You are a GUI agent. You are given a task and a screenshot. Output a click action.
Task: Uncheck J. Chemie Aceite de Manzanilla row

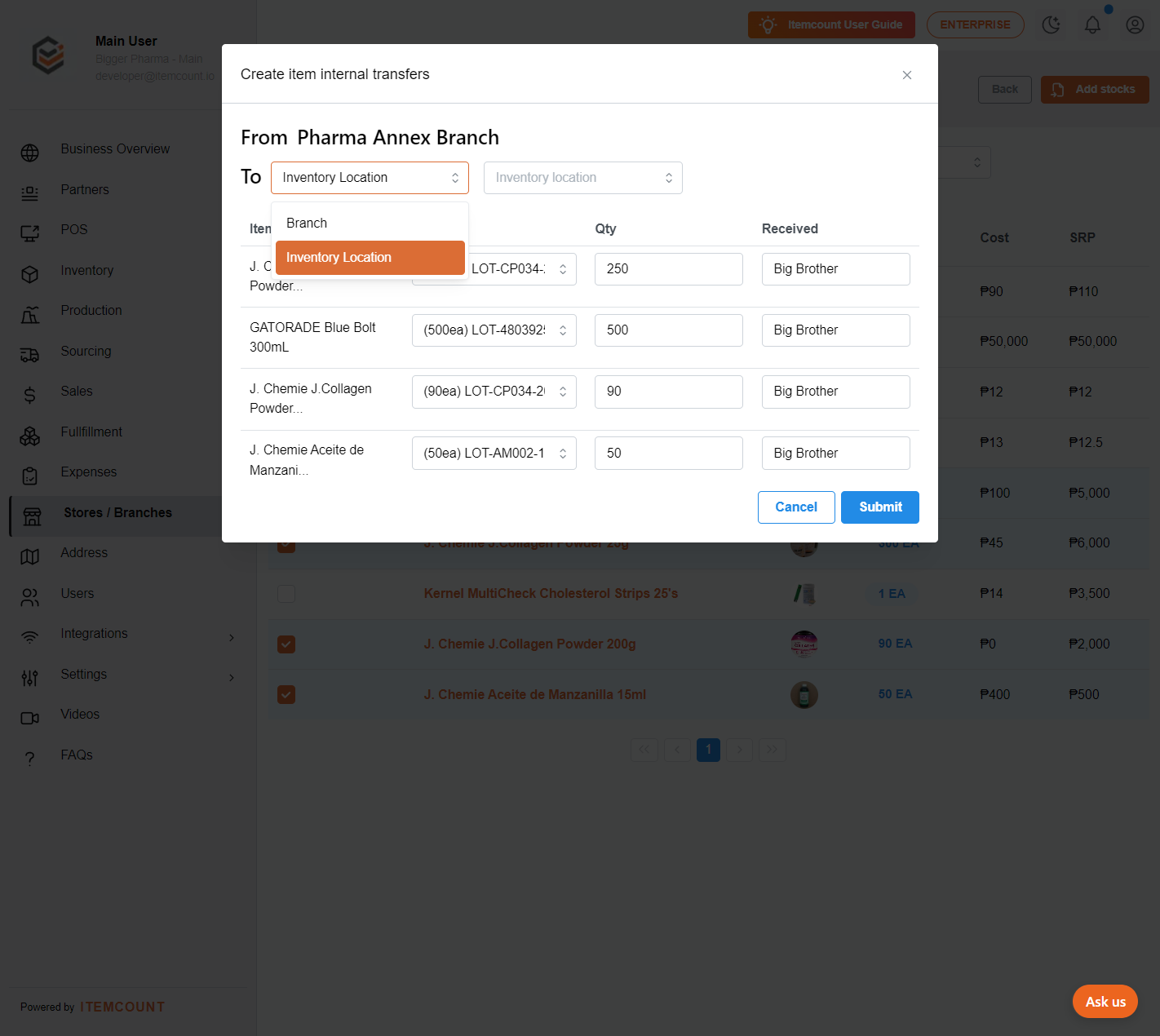[x=286, y=695]
